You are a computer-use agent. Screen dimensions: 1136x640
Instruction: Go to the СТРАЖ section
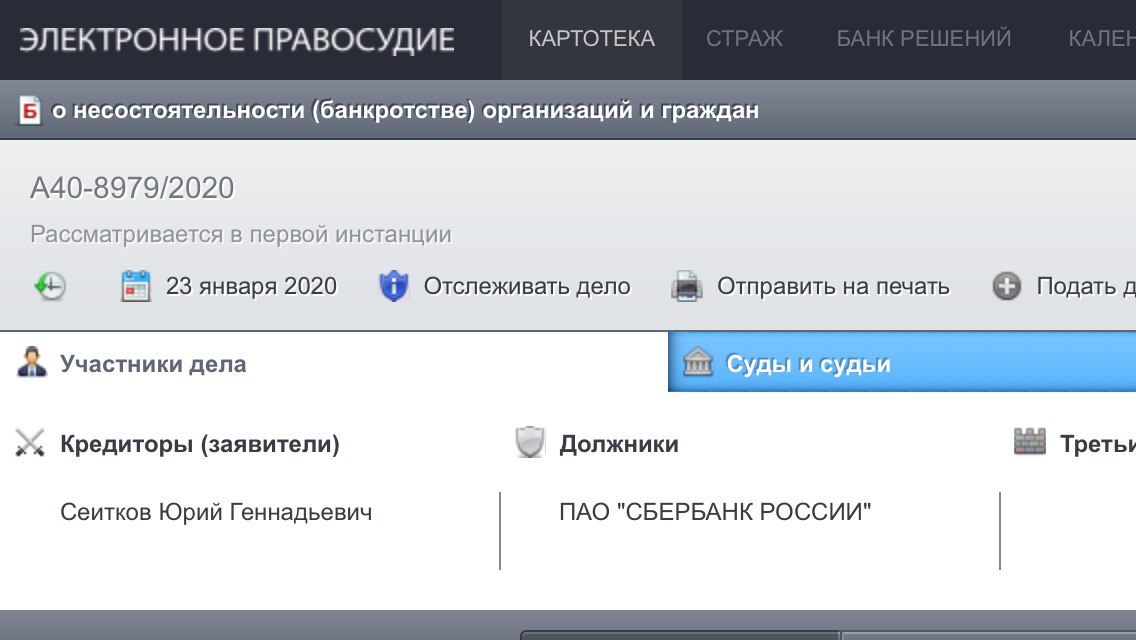pos(744,39)
